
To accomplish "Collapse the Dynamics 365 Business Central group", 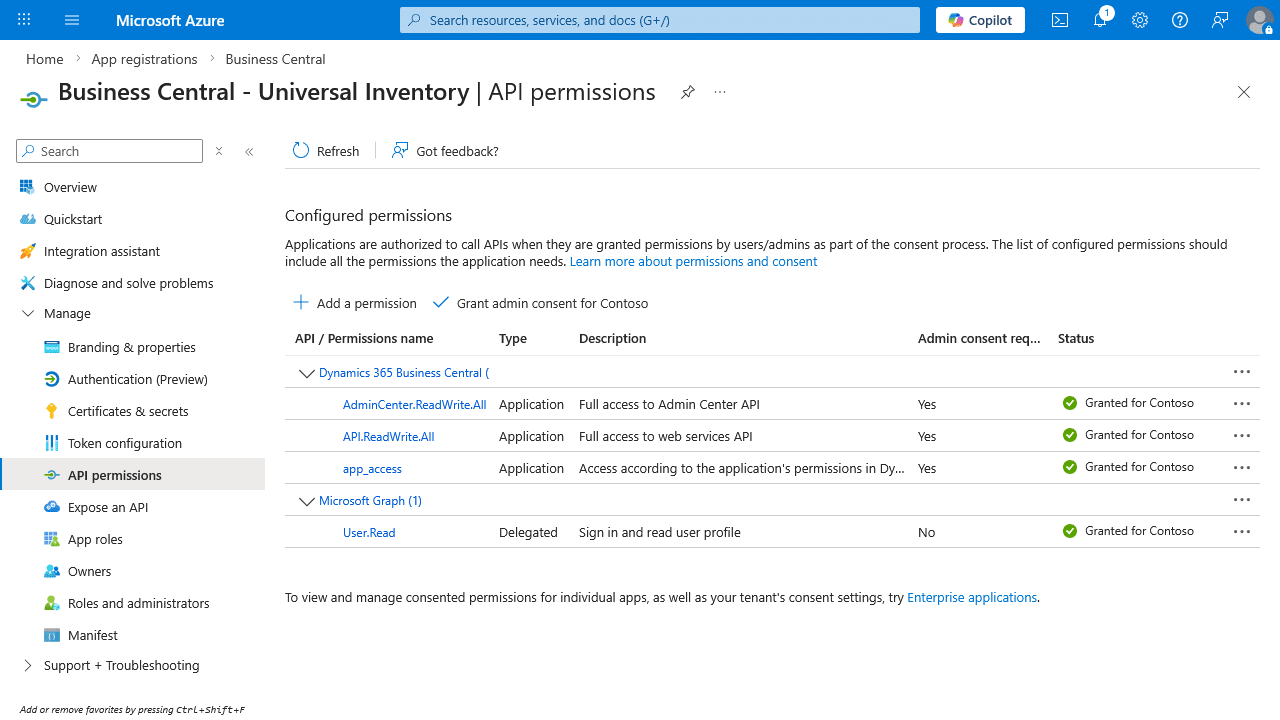I will pos(306,373).
